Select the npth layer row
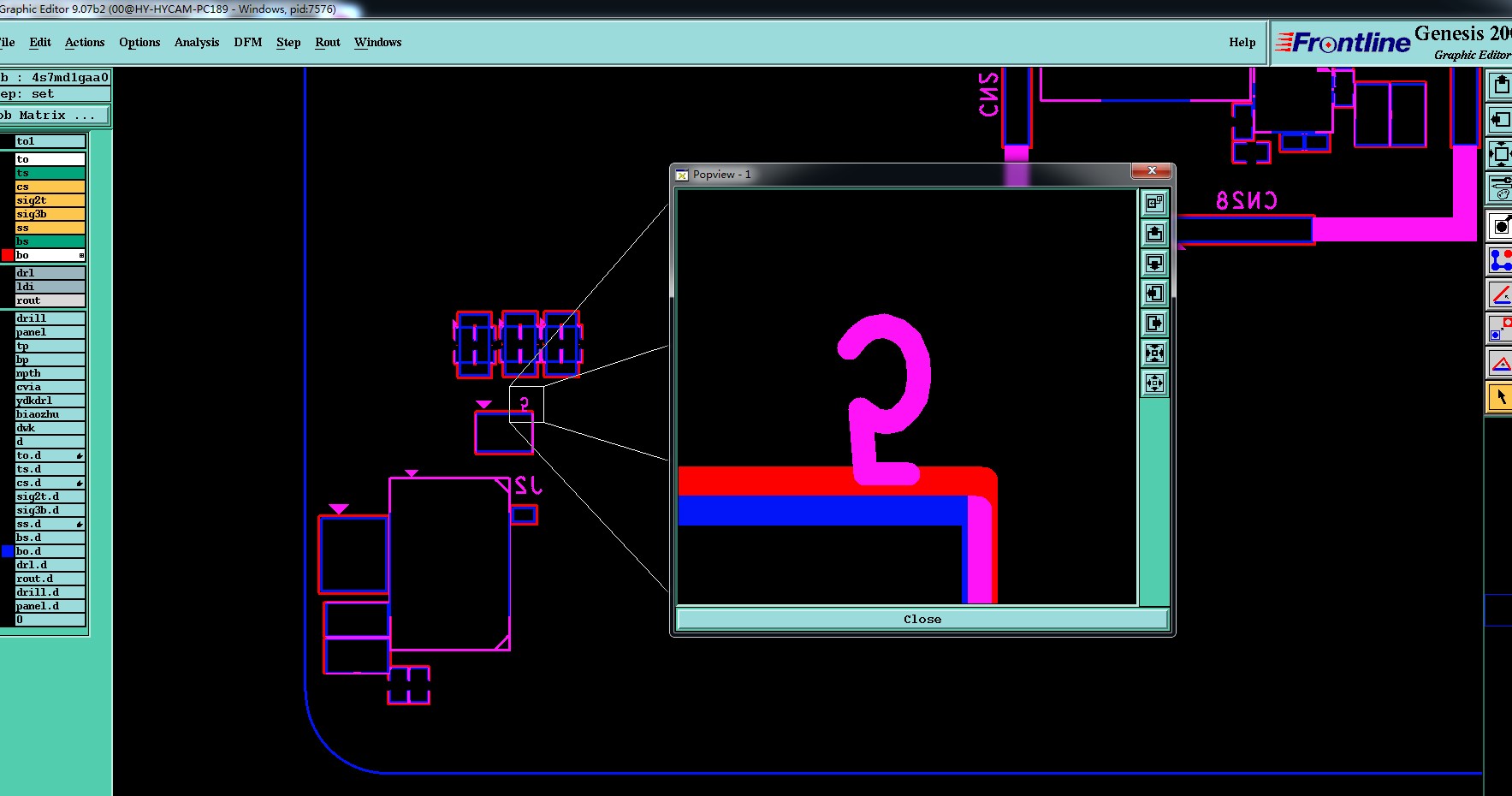Image resolution: width=1512 pixels, height=796 pixels. tap(50, 373)
